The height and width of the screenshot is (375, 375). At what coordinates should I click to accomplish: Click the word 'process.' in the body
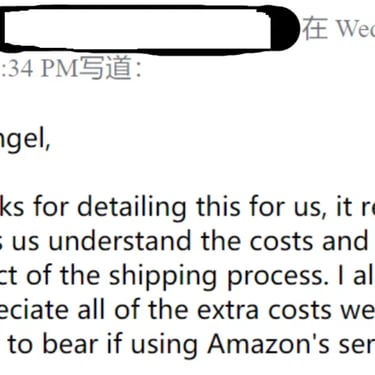coord(278,277)
